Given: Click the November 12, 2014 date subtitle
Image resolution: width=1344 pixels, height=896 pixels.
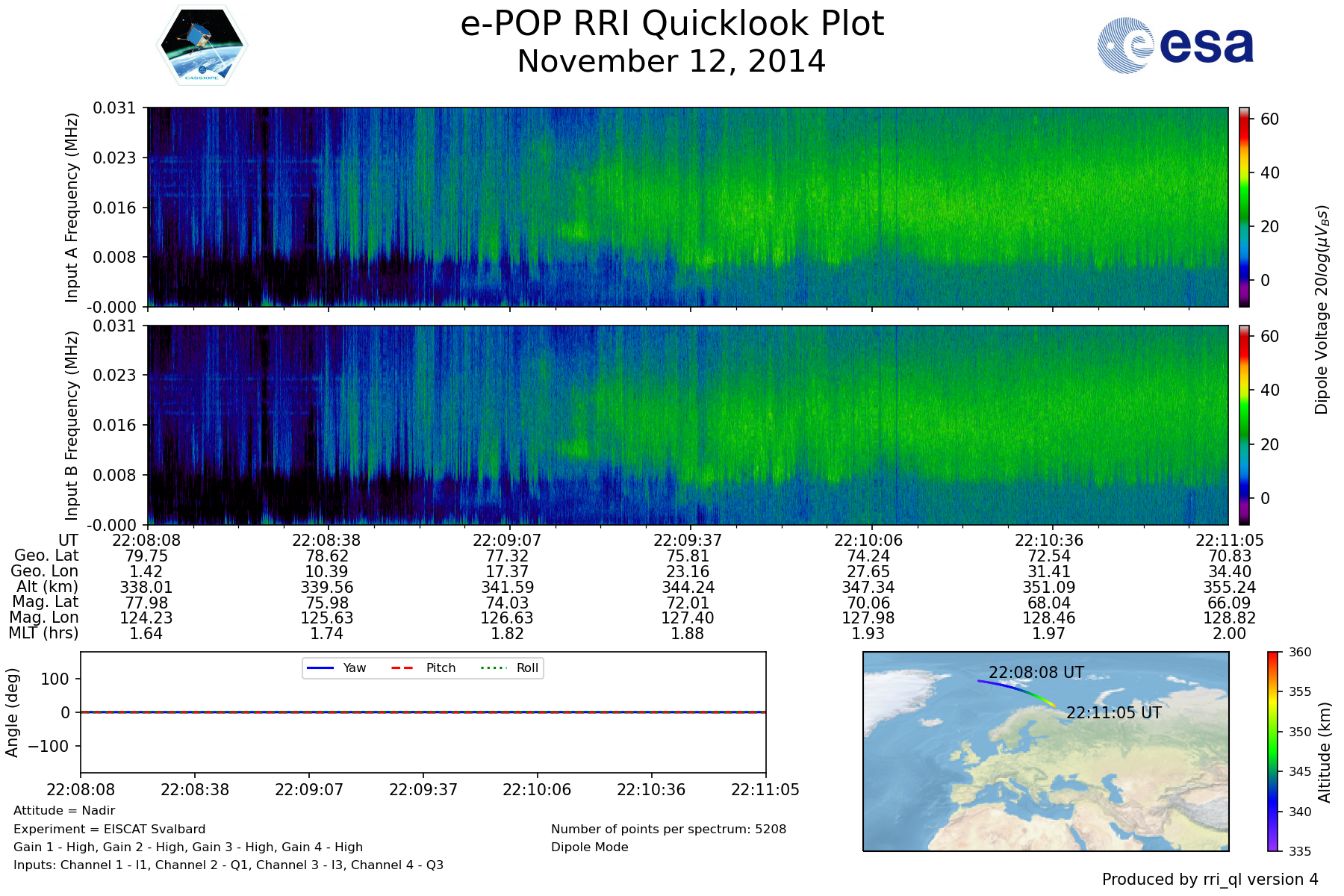Looking at the screenshot, I should pos(672,61).
